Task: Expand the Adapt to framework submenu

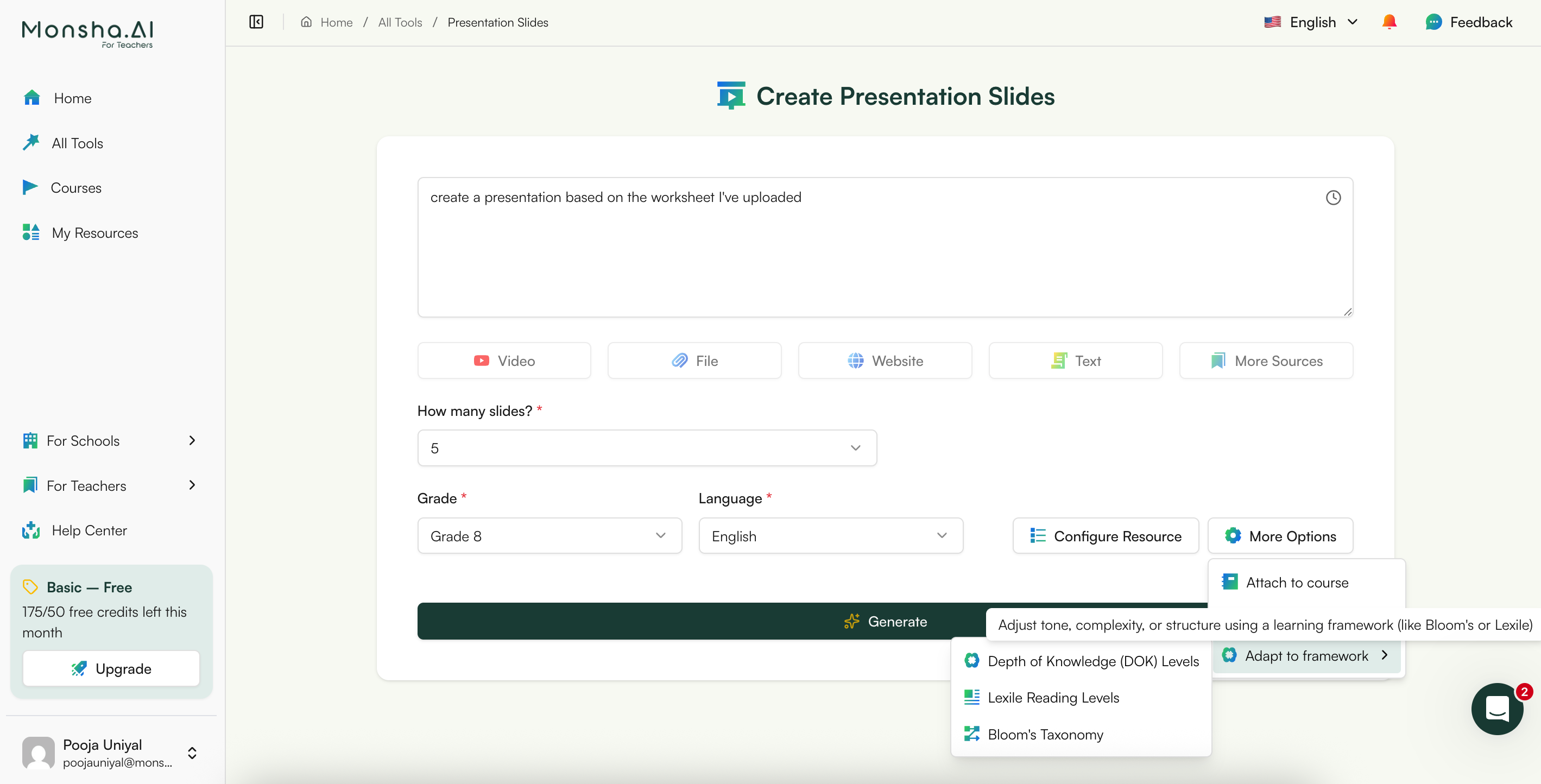Action: click(1306, 655)
